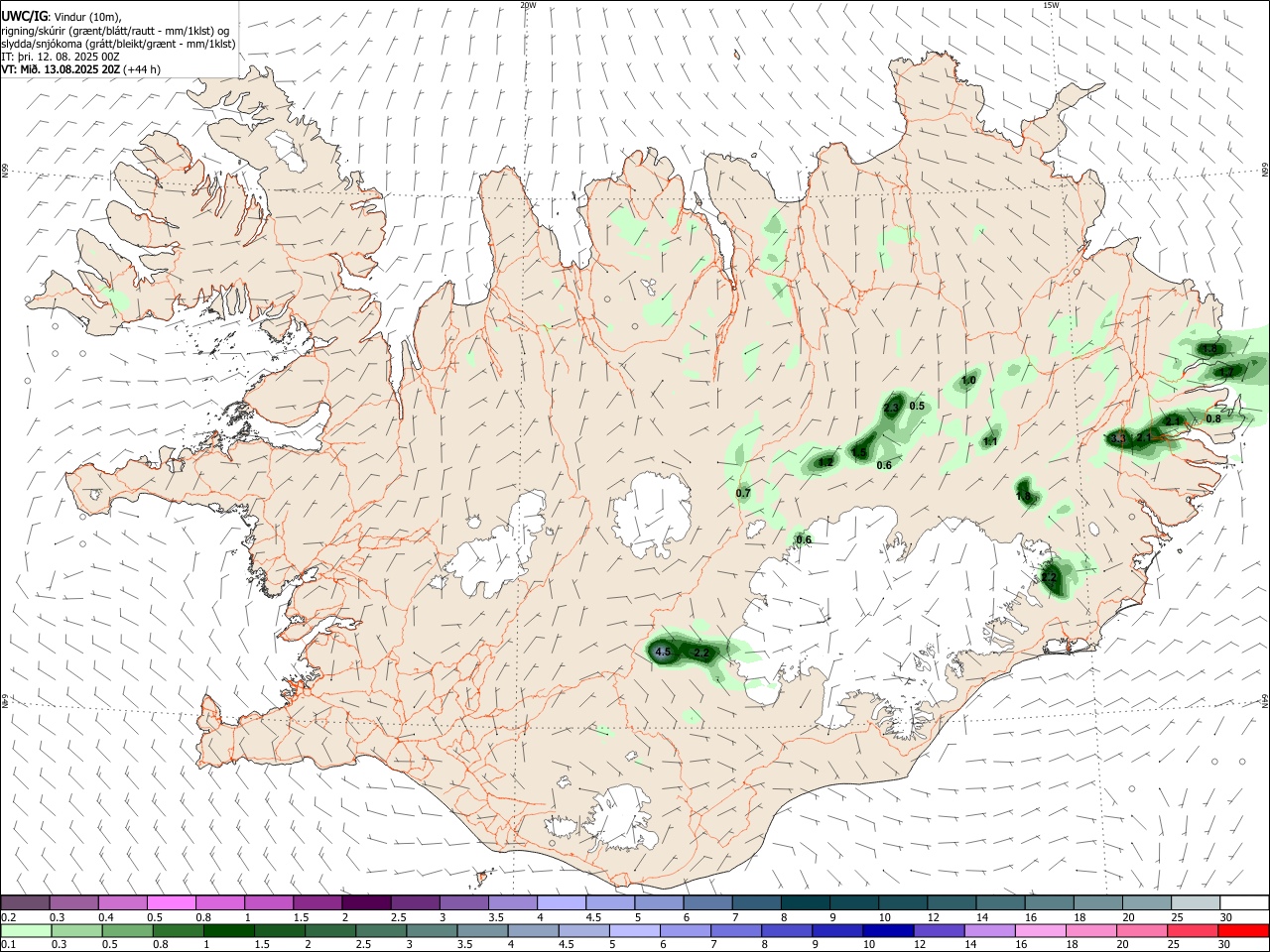Screen dimensions: 1270x952
Task: Click the bright magenta 0.5 swatch in upper legend
Action: pos(171,902)
